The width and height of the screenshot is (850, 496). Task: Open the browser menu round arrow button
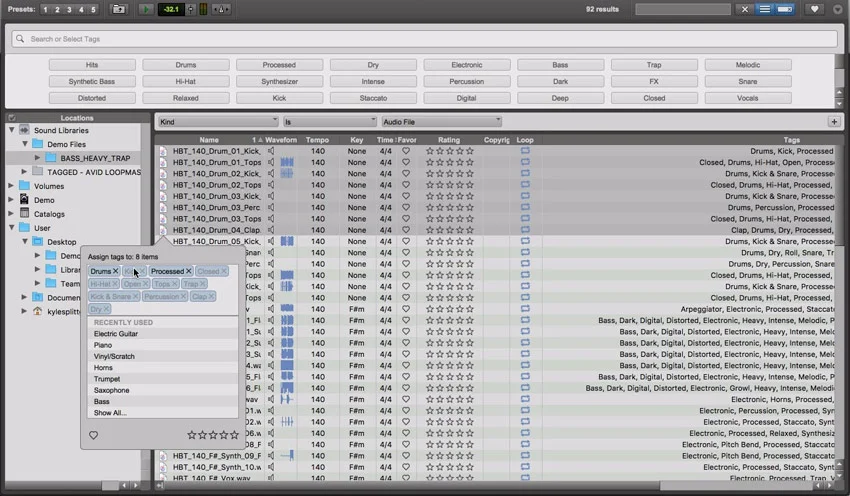[x=838, y=9]
